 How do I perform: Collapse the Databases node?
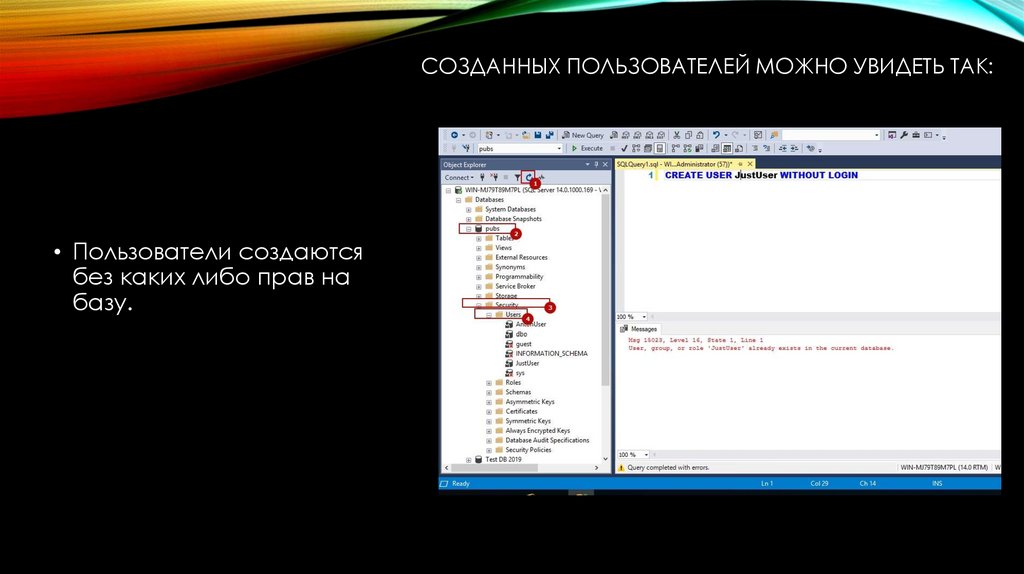coord(458,200)
